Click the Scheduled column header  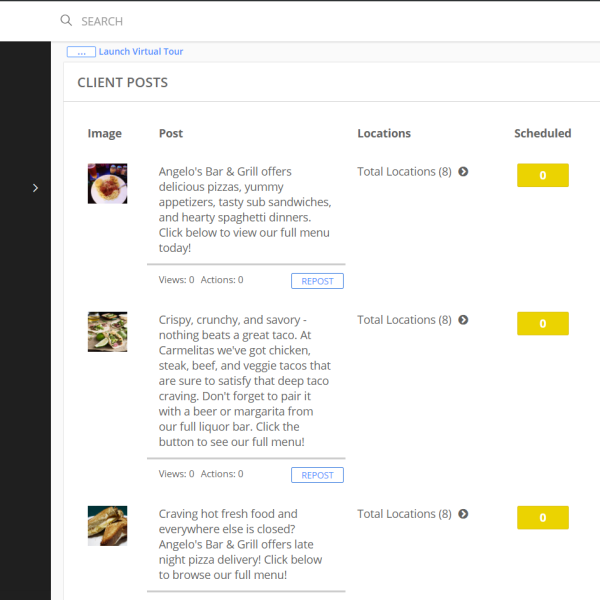(543, 133)
